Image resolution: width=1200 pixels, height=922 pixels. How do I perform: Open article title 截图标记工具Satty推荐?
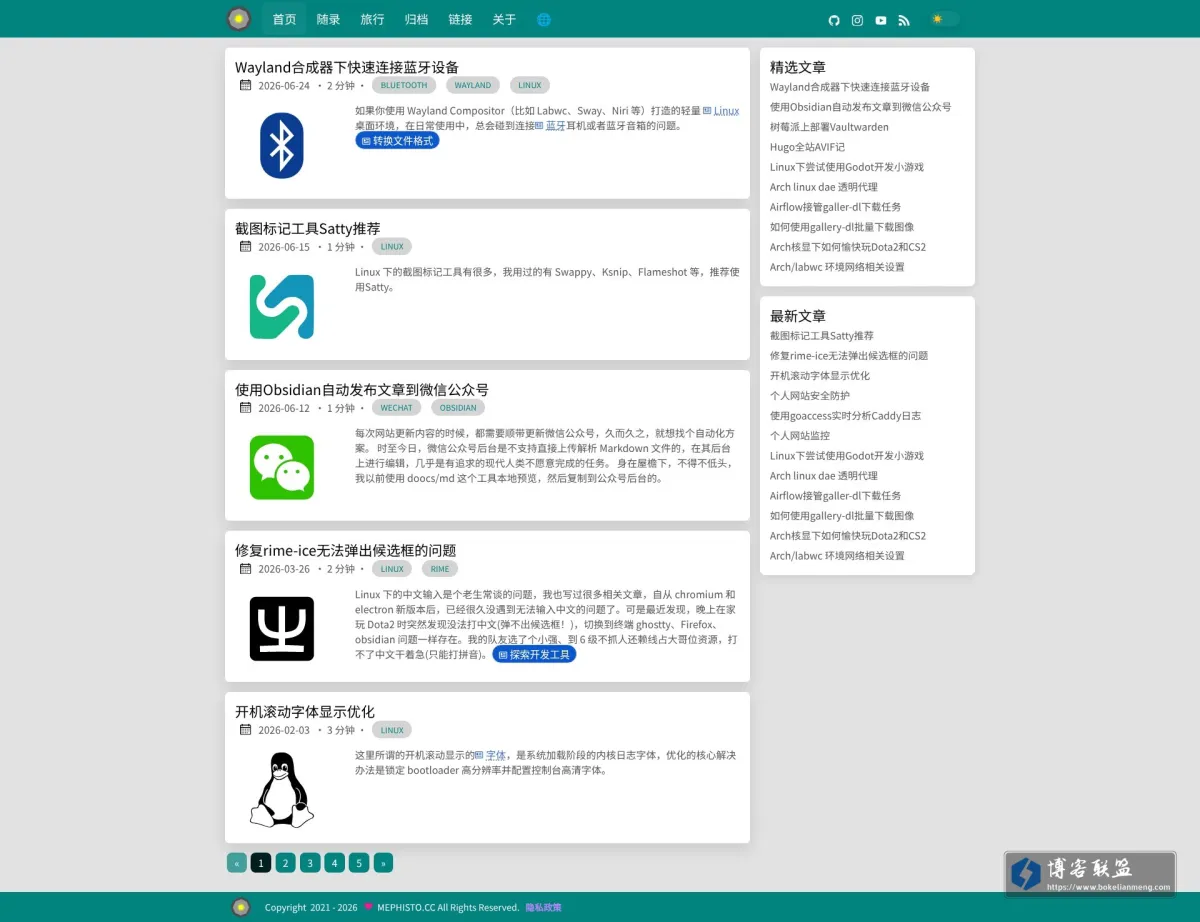click(x=308, y=229)
